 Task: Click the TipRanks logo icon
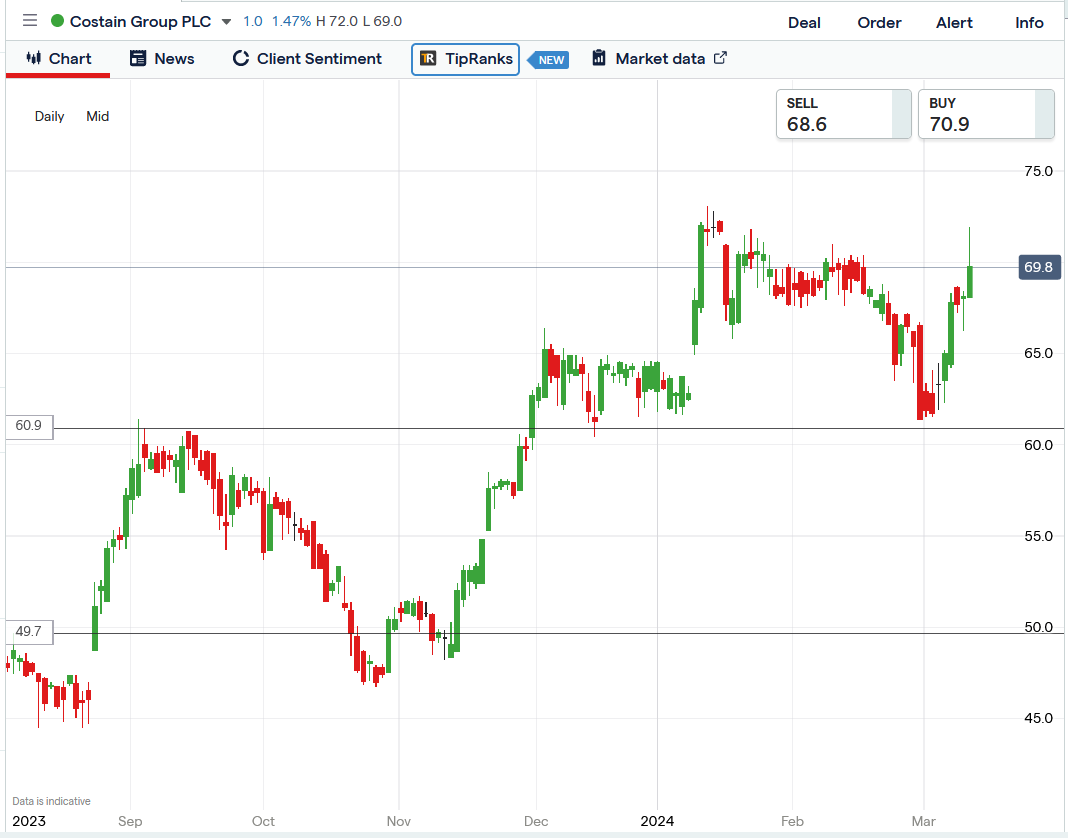[x=428, y=59]
